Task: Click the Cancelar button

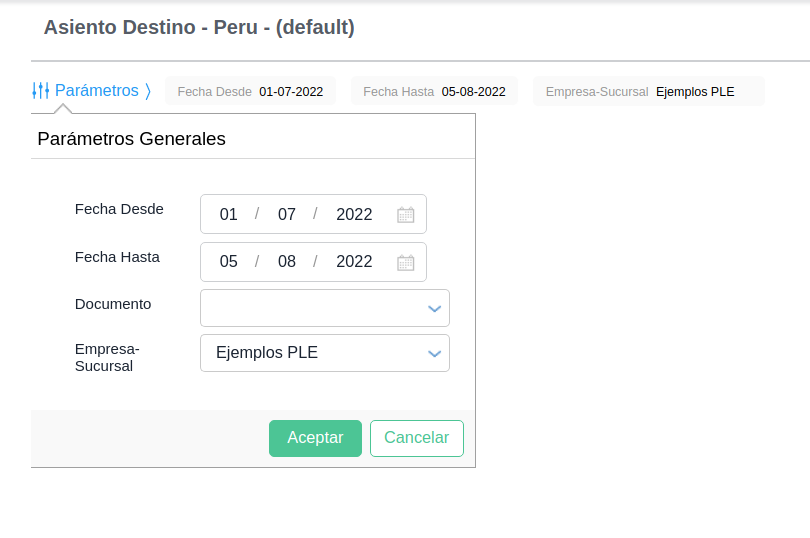Action: [417, 438]
